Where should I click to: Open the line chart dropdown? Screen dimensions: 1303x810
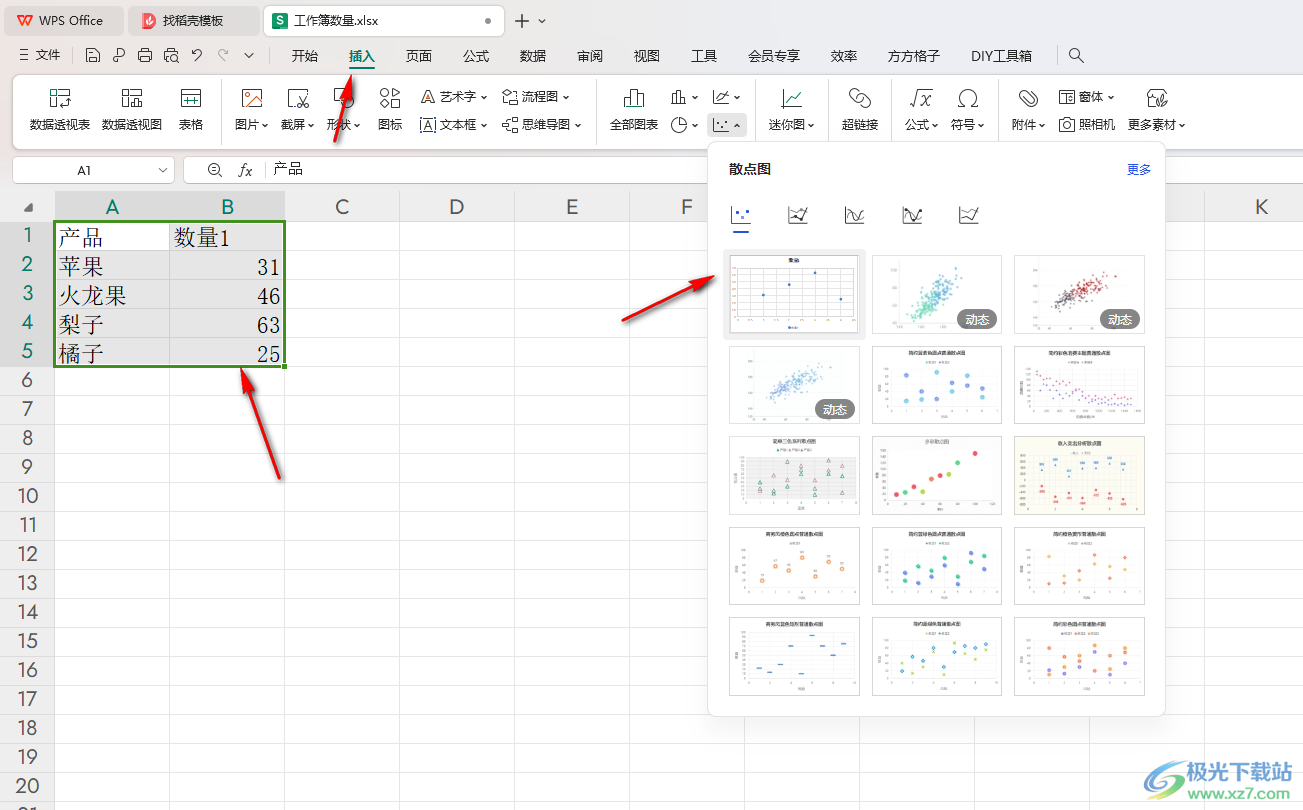coord(727,97)
